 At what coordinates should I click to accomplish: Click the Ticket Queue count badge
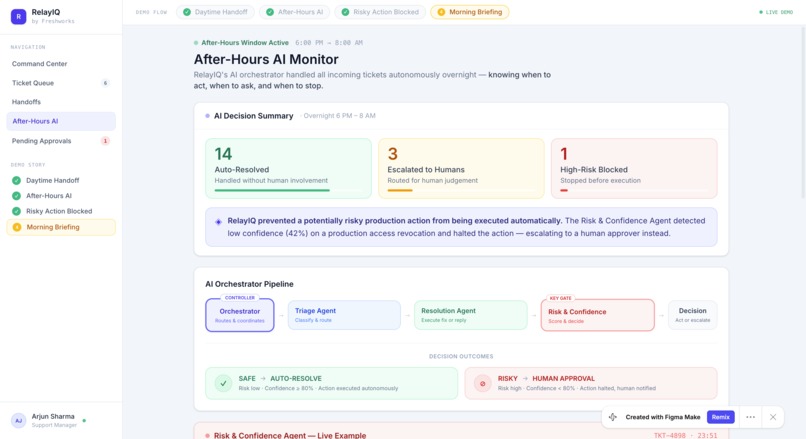[105, 83]
